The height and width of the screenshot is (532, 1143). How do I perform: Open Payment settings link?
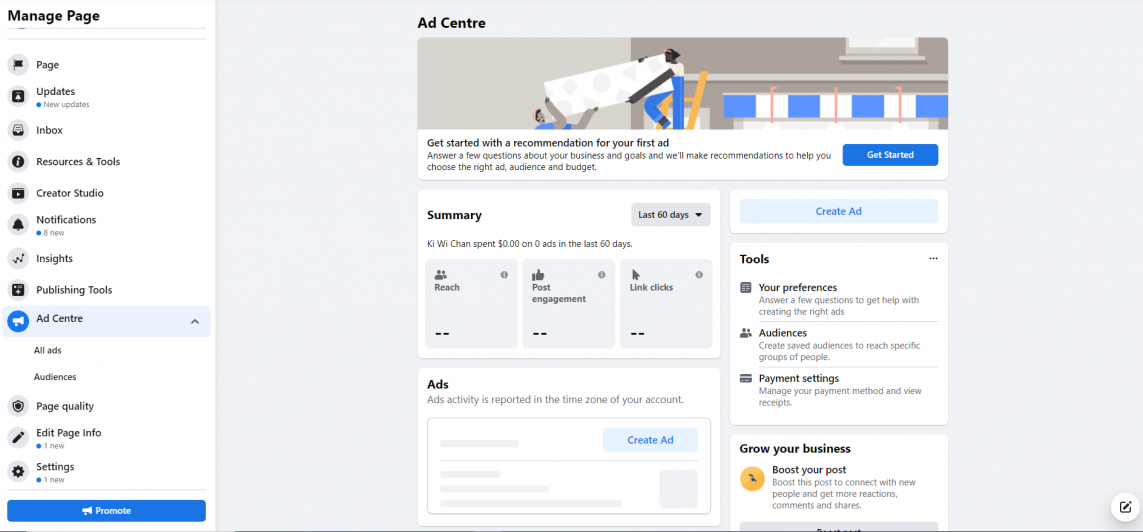point(798,379)
